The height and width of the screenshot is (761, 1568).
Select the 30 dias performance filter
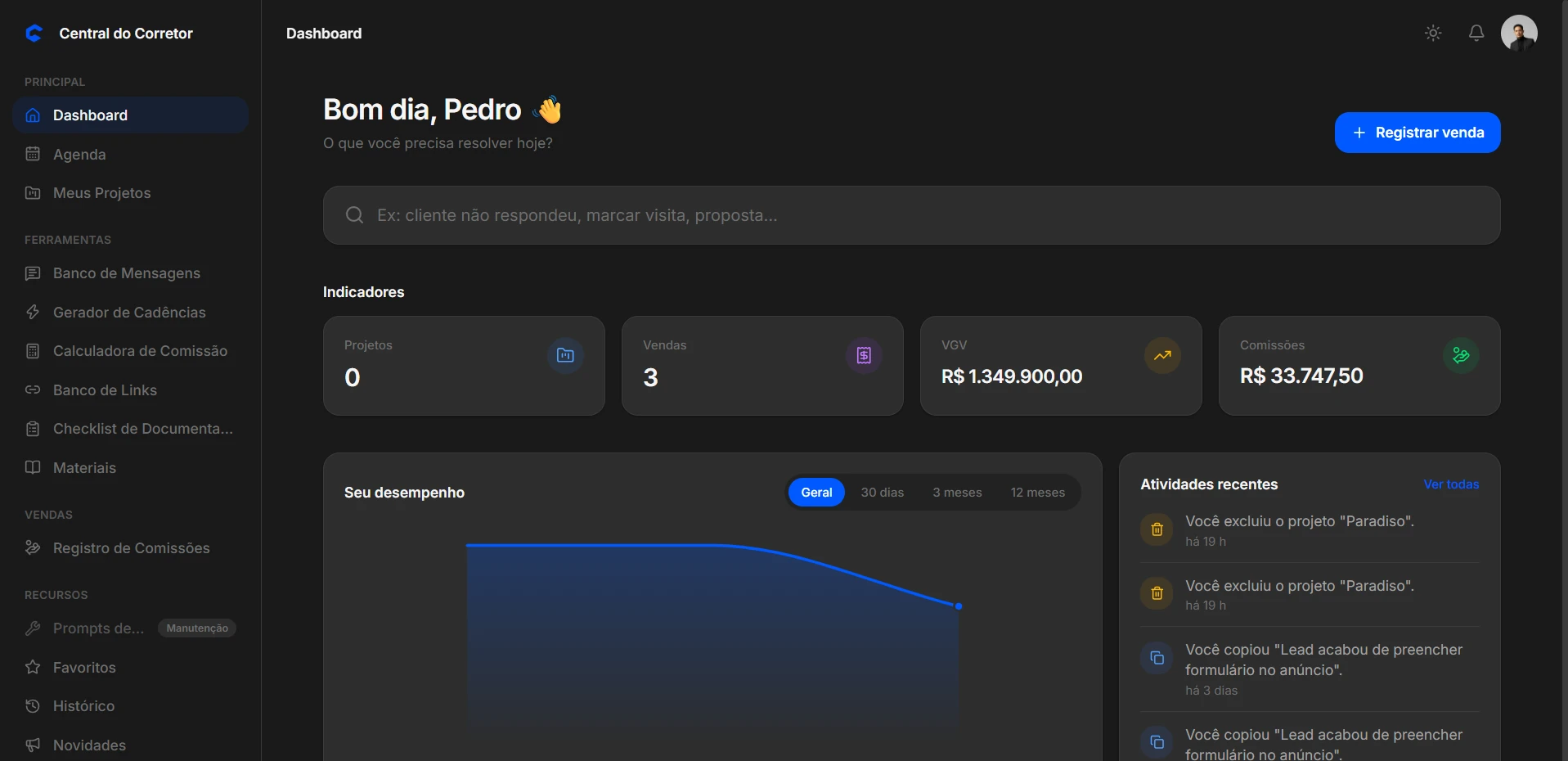883,493
